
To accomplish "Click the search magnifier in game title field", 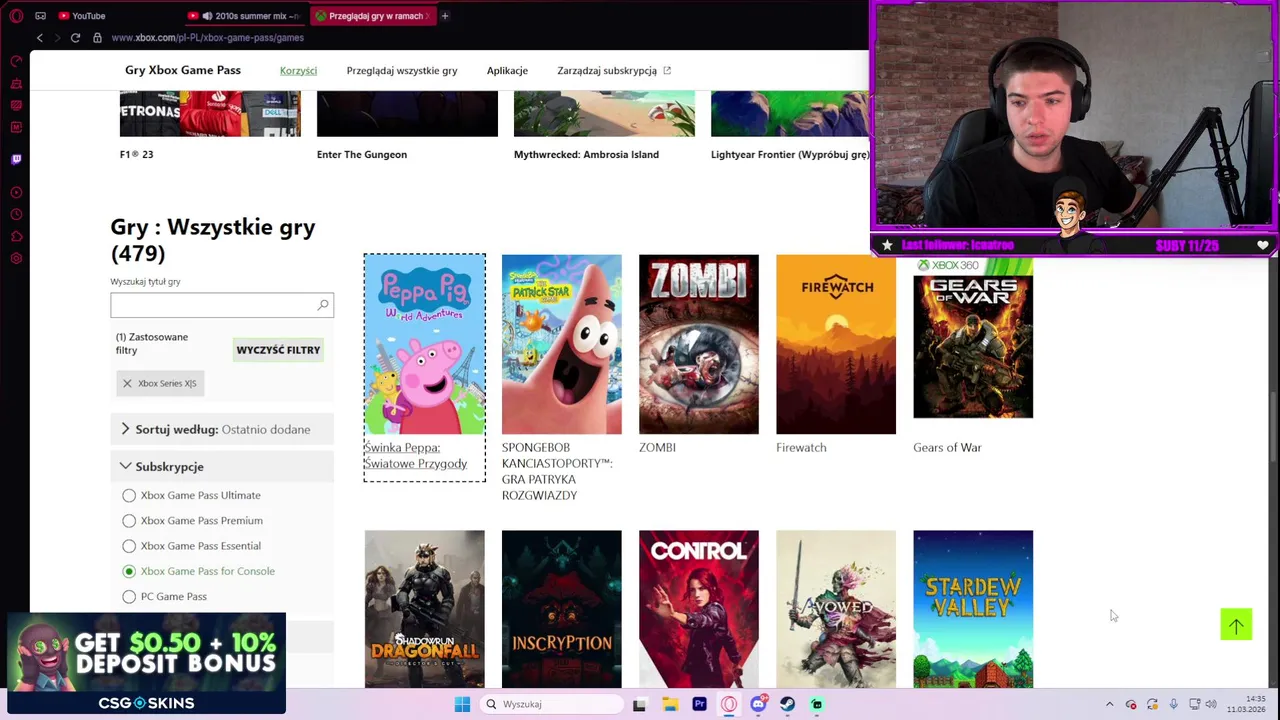I will (323, 305).
